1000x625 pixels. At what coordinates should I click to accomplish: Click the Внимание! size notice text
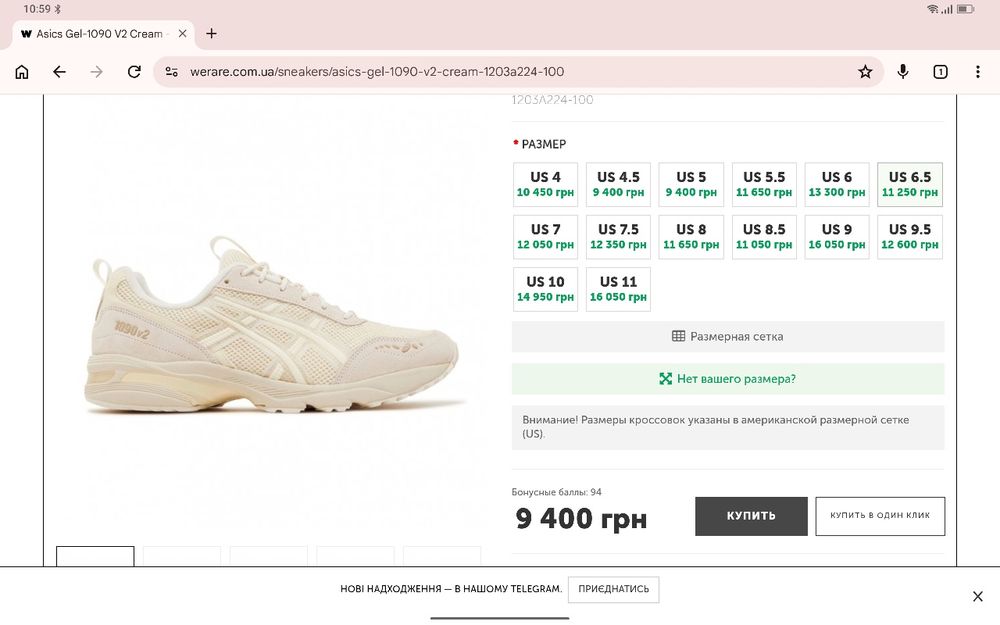tap(716, 427)
